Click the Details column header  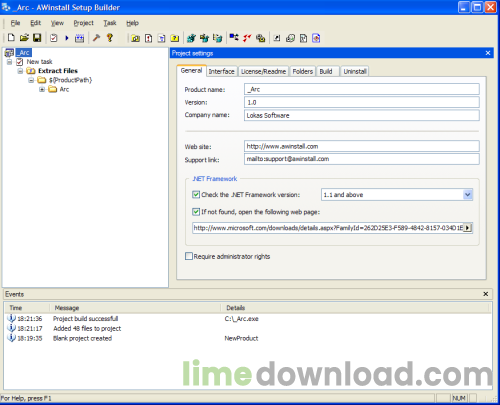(x=356, y=308)
